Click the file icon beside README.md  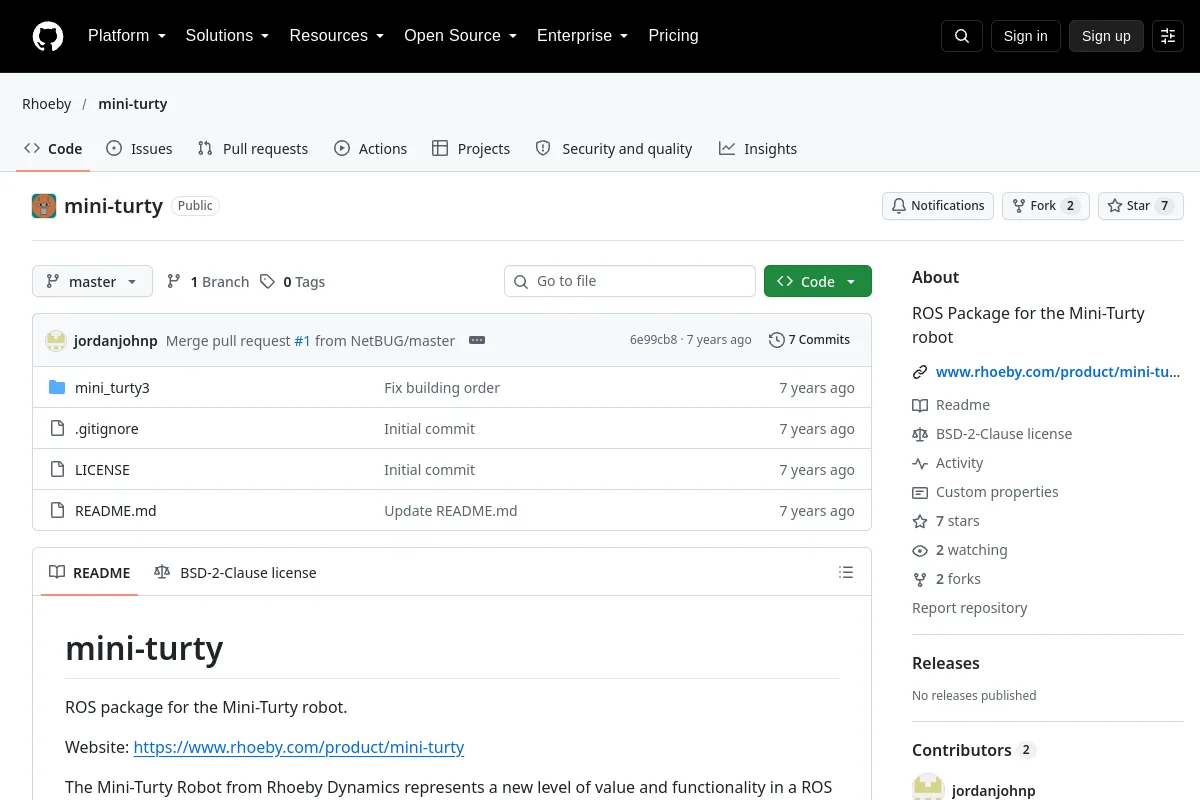tap(57, 511)
